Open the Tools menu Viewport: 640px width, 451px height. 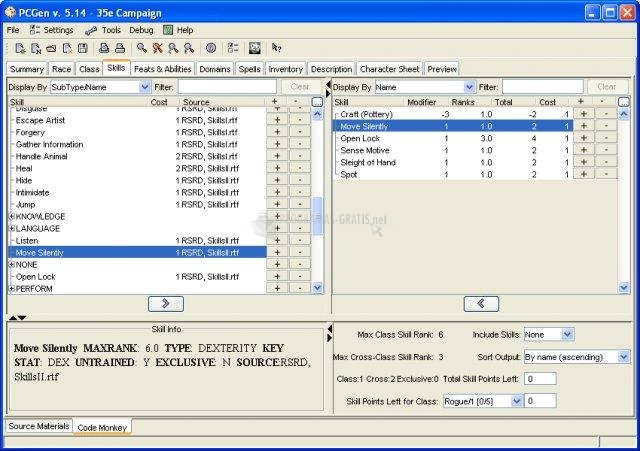coord(103,30)
